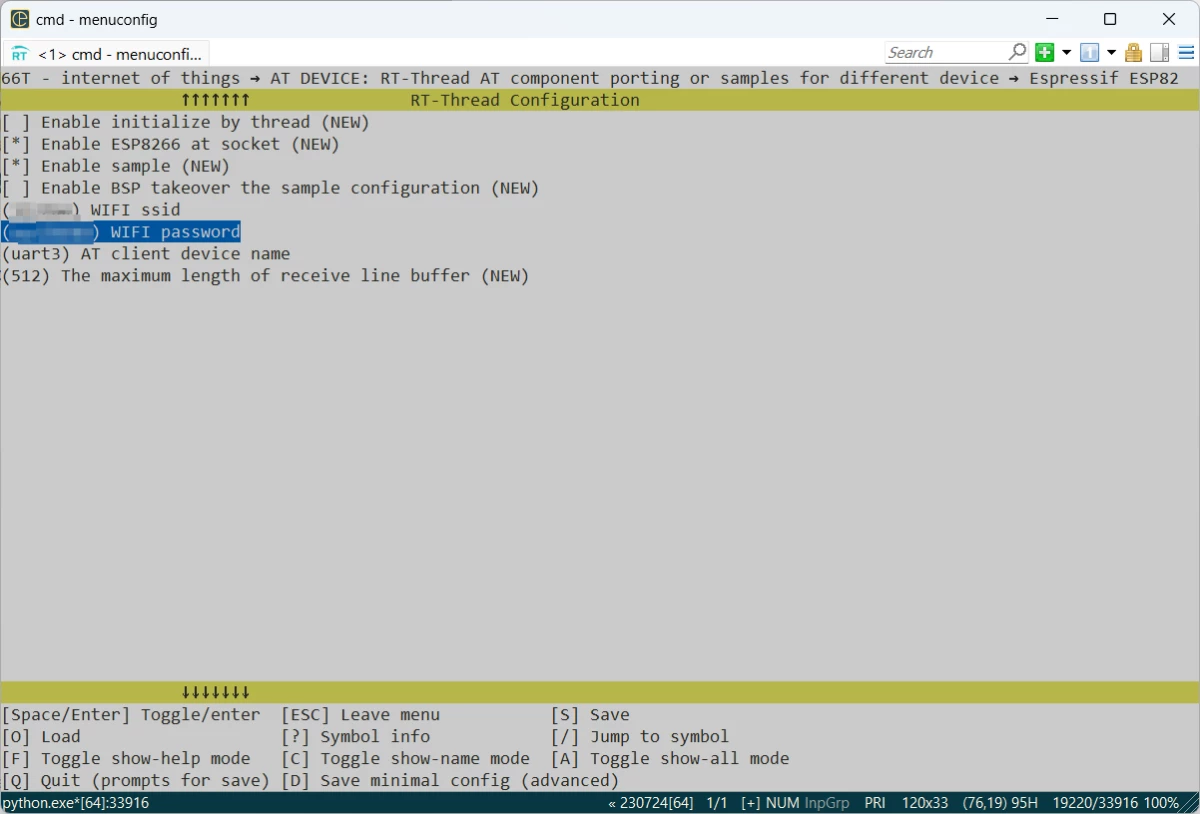Viewport: 1200px width, 814px height.
Task: Toggle Enable BSP takeover sample configuration
Action: [271, 188]
